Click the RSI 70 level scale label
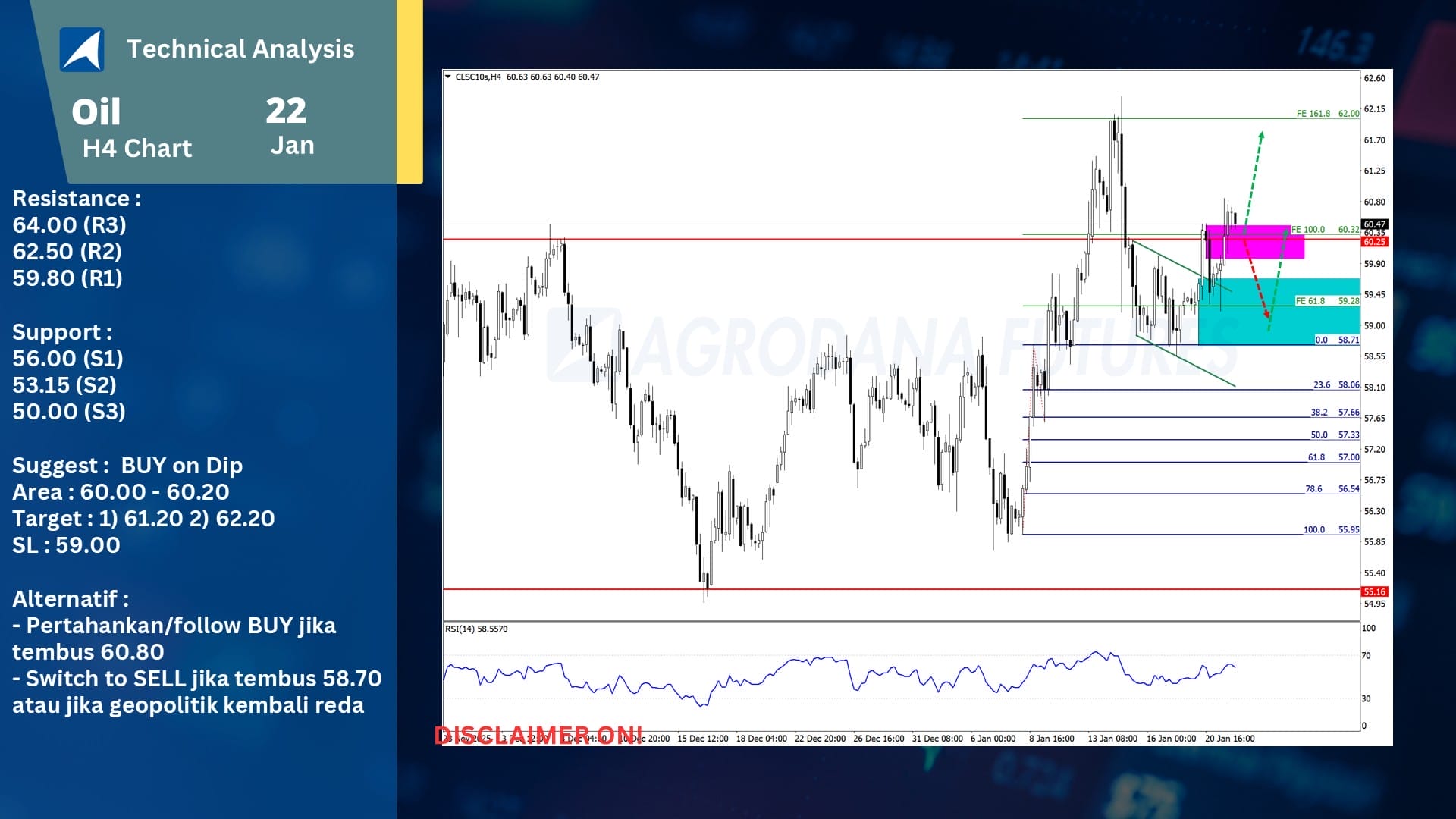This screenshot has height=819, width=1456. (1367, 656)
